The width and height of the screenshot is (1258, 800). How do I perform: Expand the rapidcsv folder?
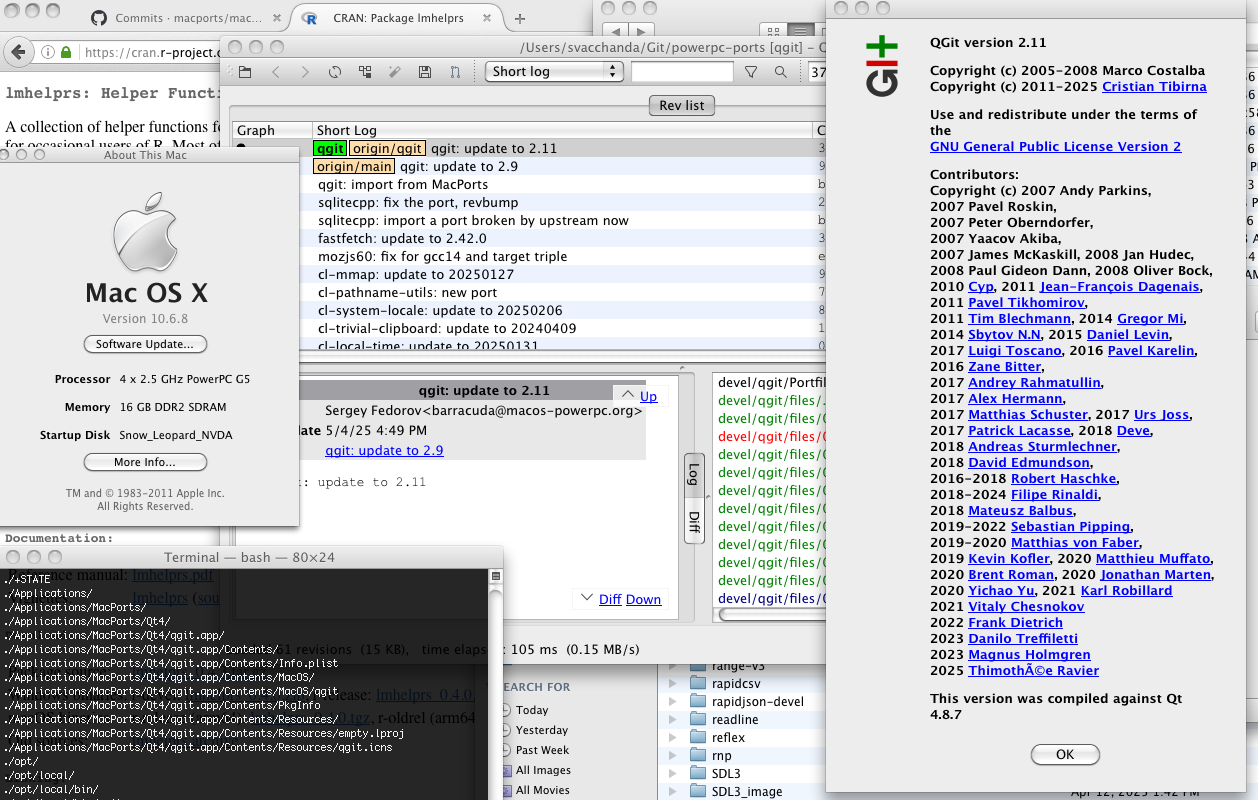coord(672,684)
